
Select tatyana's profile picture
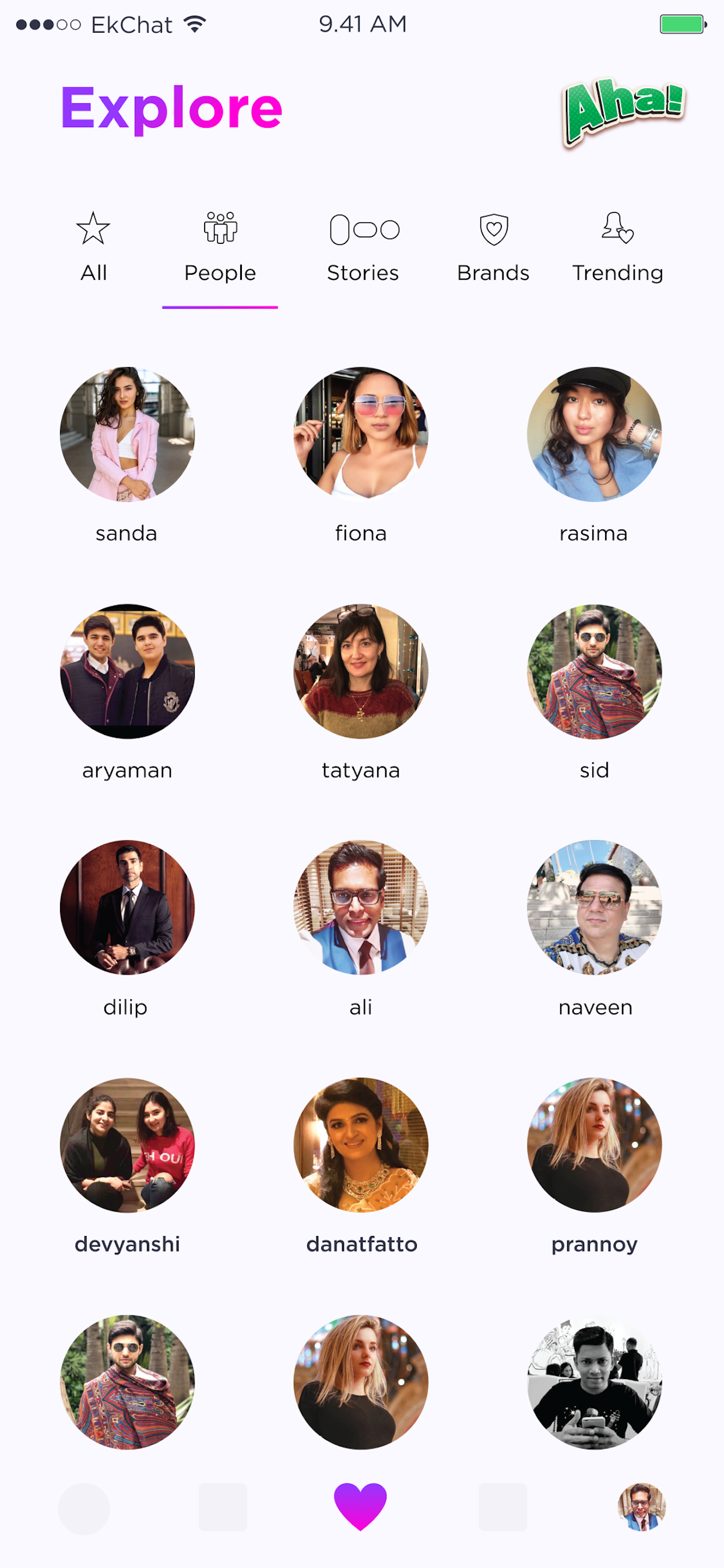point(361,671)
